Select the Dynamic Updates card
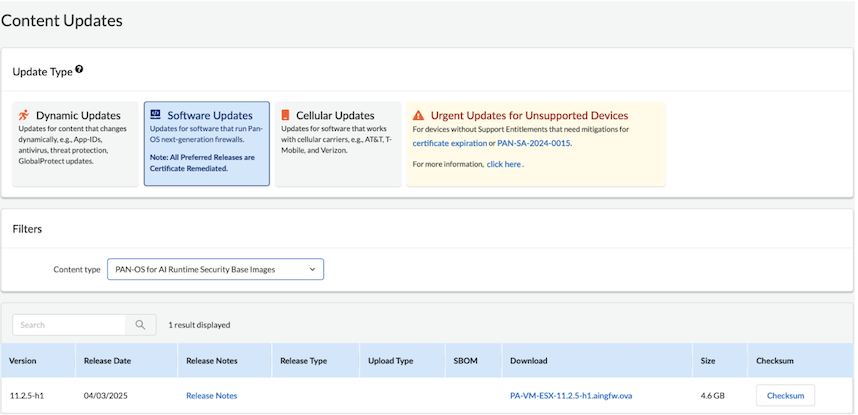 pos(75,143)
